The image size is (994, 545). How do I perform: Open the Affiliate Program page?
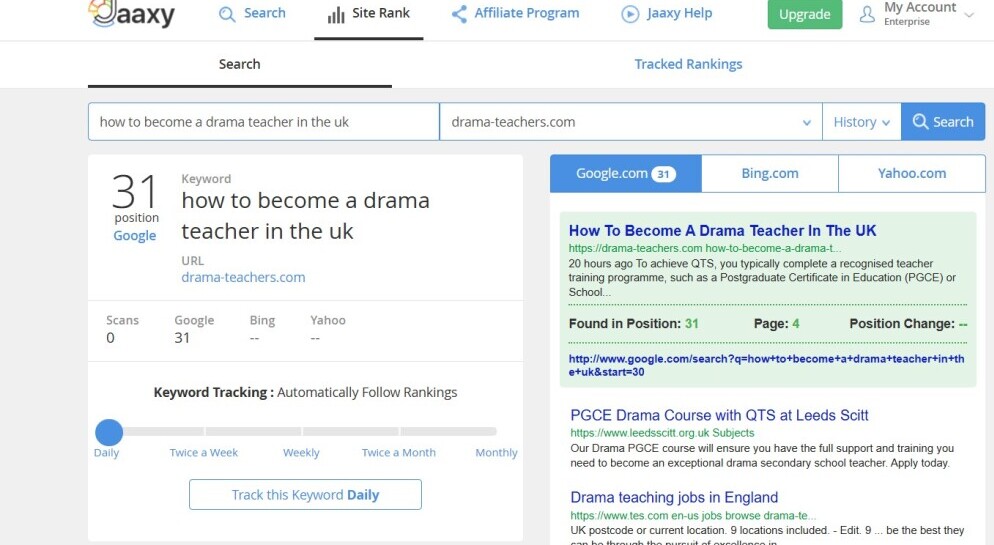click(x=515, y=13)
